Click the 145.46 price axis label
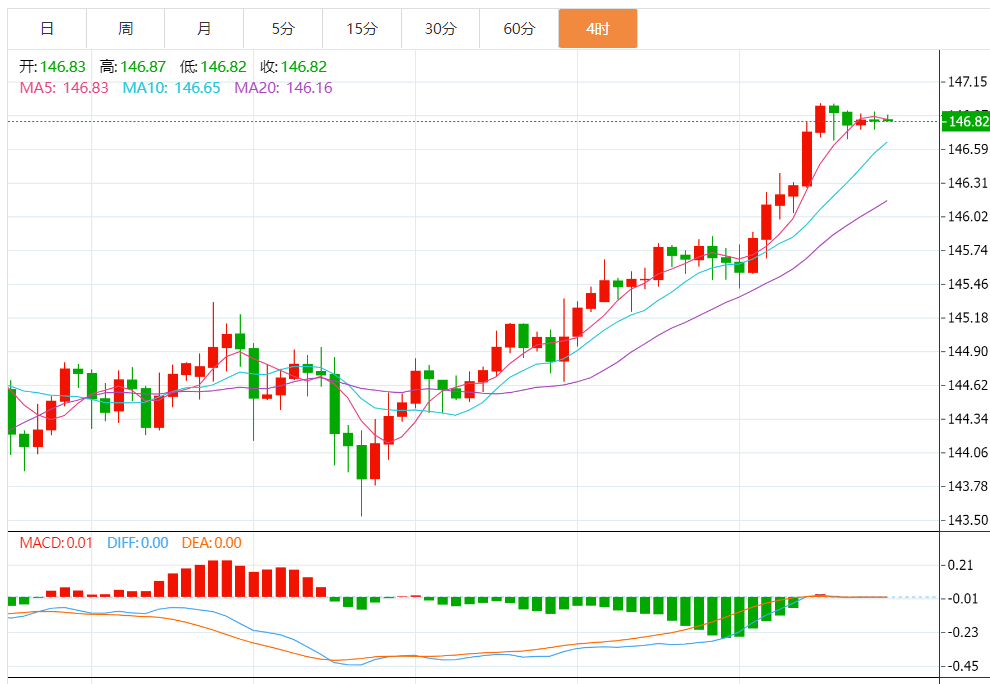This screenshot has width=990, height=684. coord(967,284)
